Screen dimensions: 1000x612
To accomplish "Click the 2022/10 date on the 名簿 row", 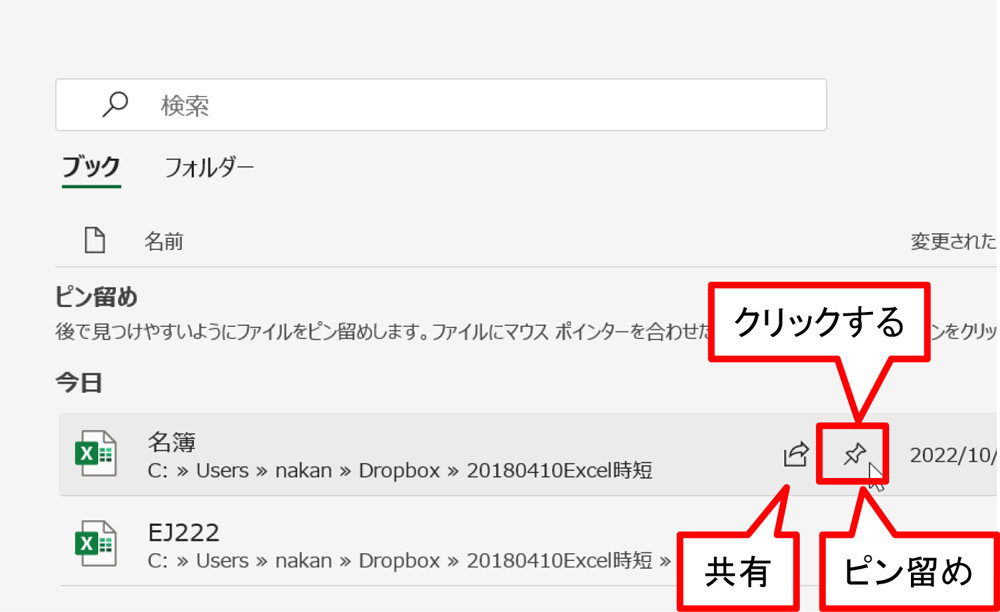I will coord(953,455).
